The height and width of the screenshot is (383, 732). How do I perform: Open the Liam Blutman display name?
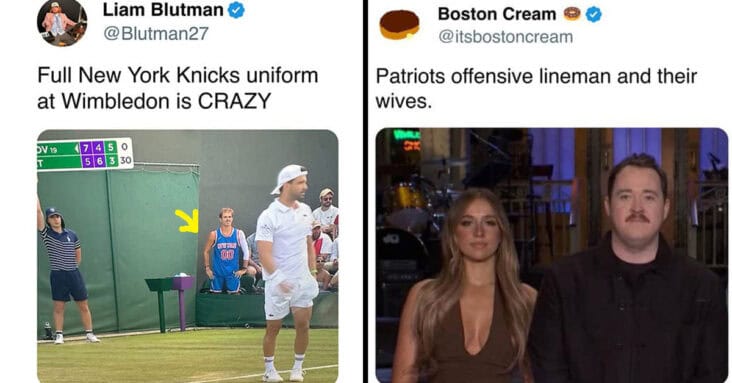pyautogui.click(x=163, y=10)
